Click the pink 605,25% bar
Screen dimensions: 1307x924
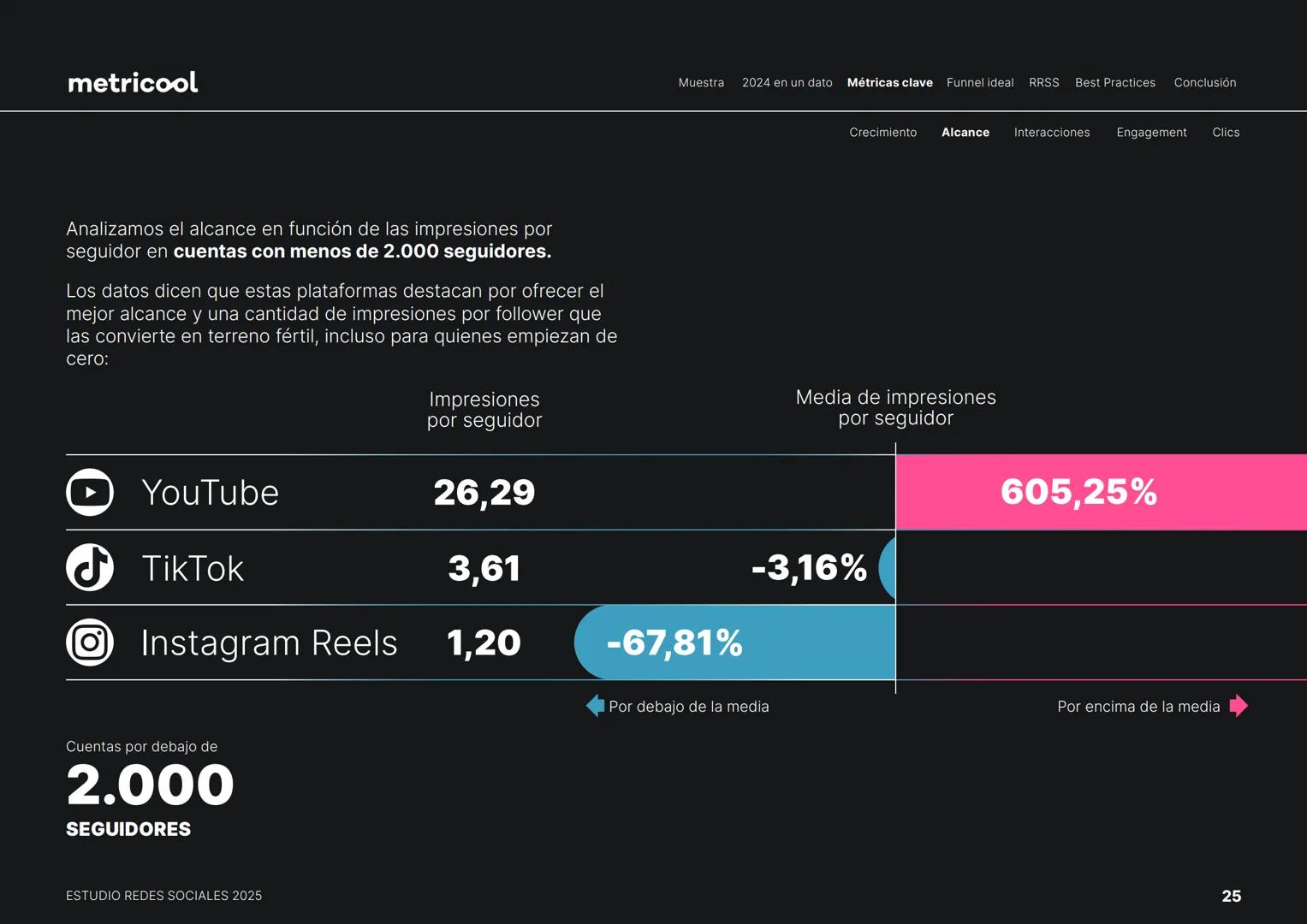tap(1101, 492)
